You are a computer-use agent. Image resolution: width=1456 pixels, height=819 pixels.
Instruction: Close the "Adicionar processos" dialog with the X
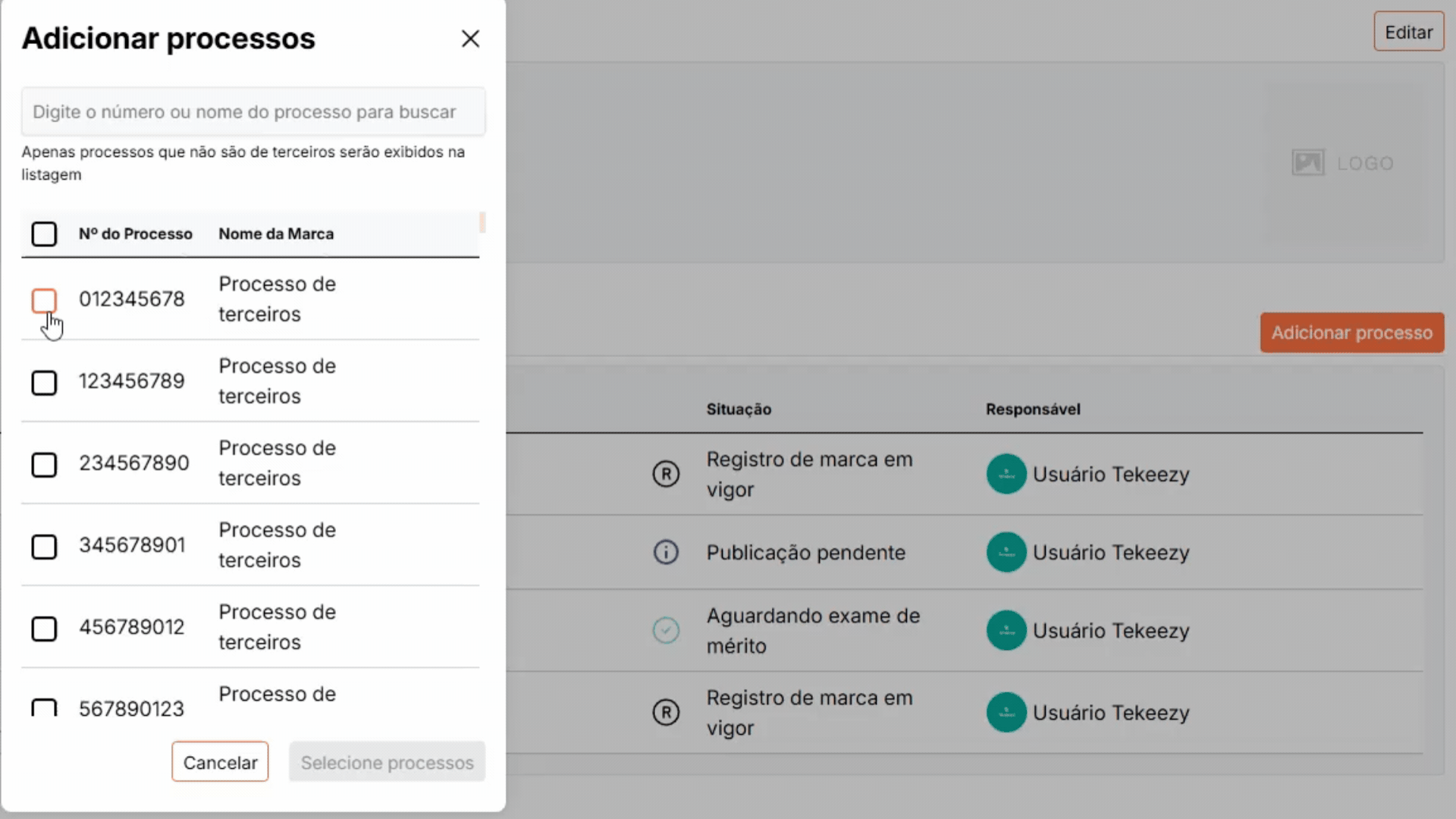470,39
